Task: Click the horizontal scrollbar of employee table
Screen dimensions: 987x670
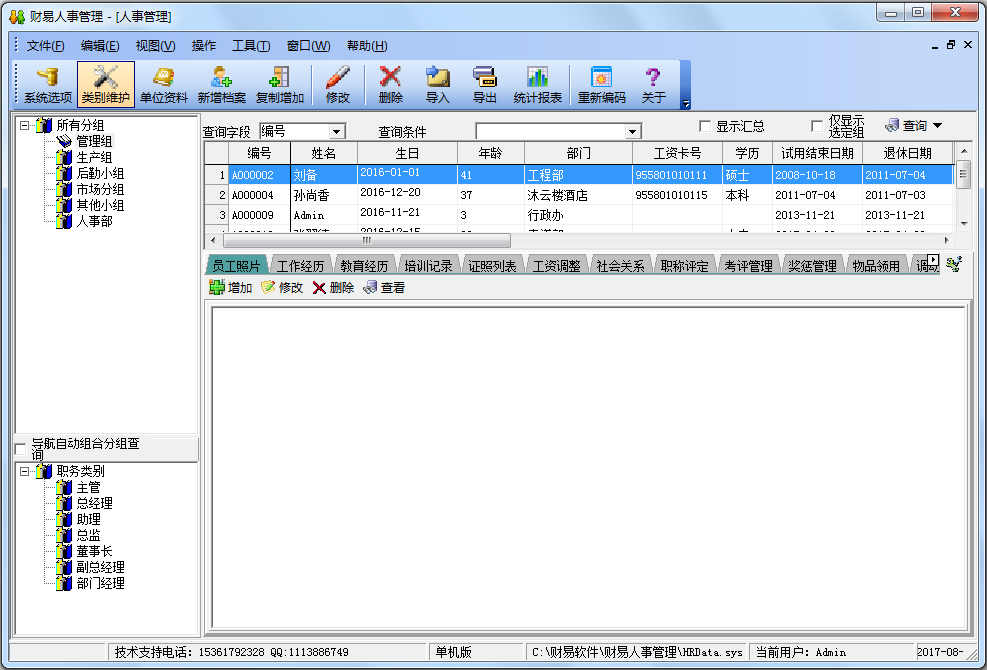Action: coord(580,240)
